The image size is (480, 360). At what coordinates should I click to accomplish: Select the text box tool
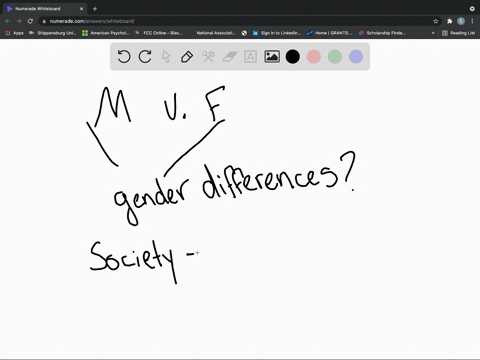(250, 57)
